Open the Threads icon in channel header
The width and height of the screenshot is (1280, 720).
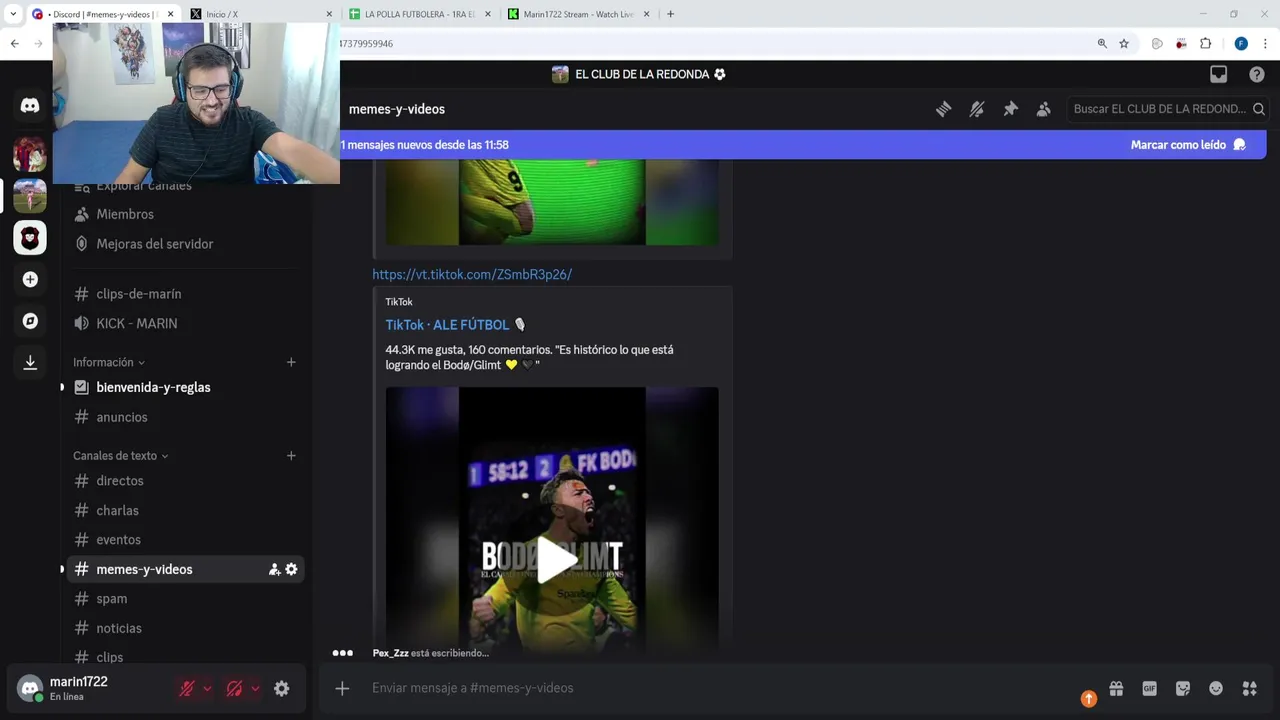tap(943, 109)
